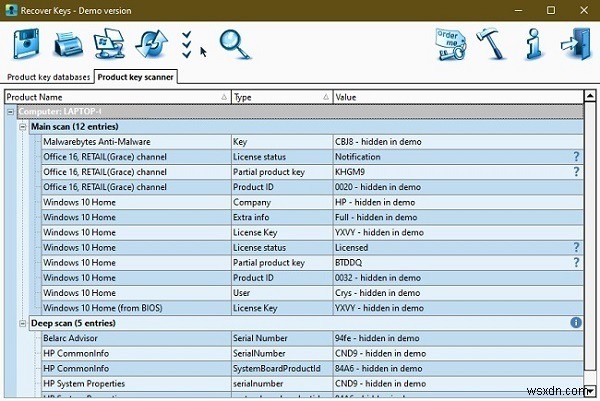The width and height of the screenshot is (600, 401).
Task: Click the Value column header
Action: [x=458, y=97]
